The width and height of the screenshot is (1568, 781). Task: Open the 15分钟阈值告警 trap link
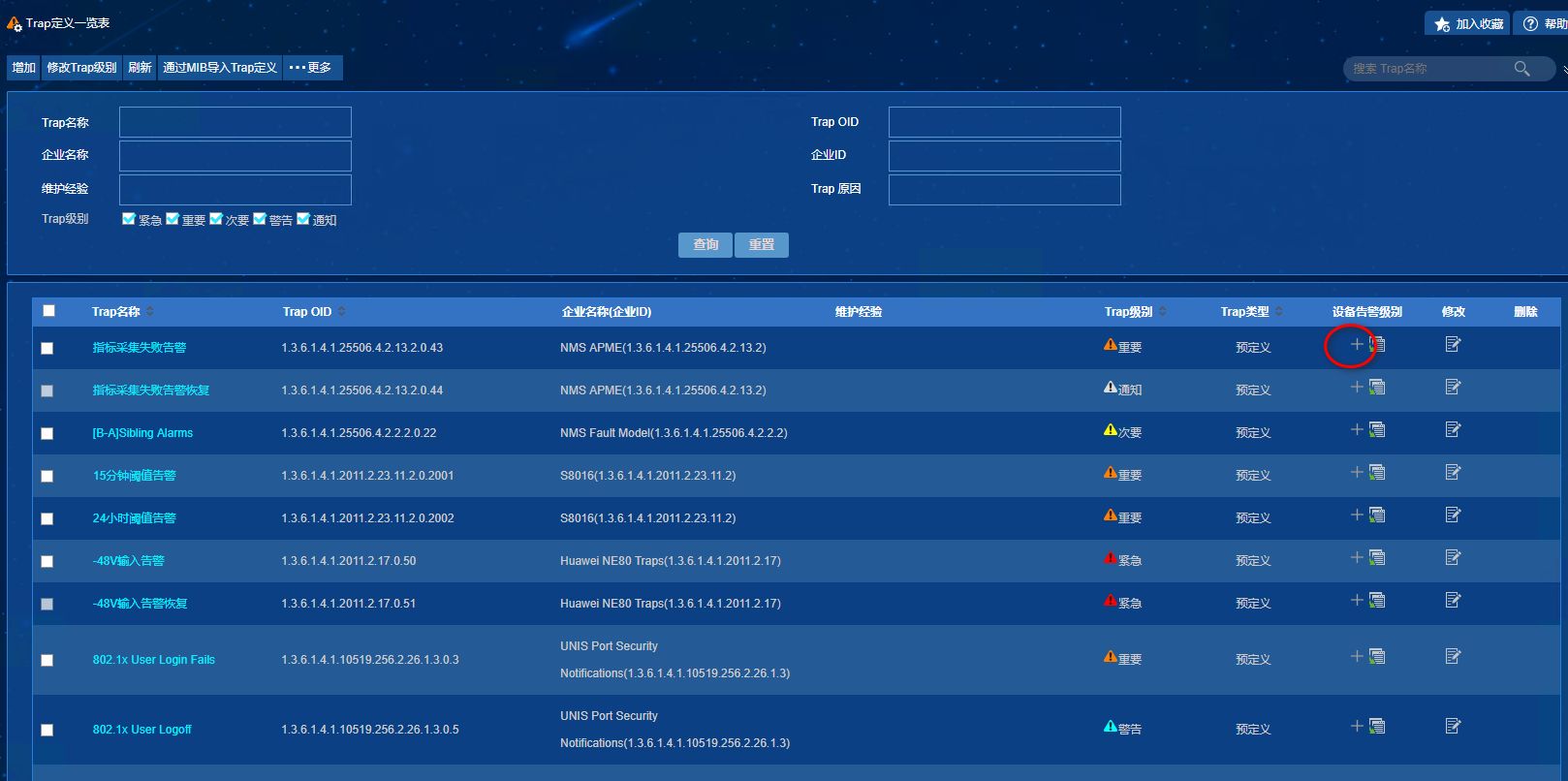tap(135, 476)
